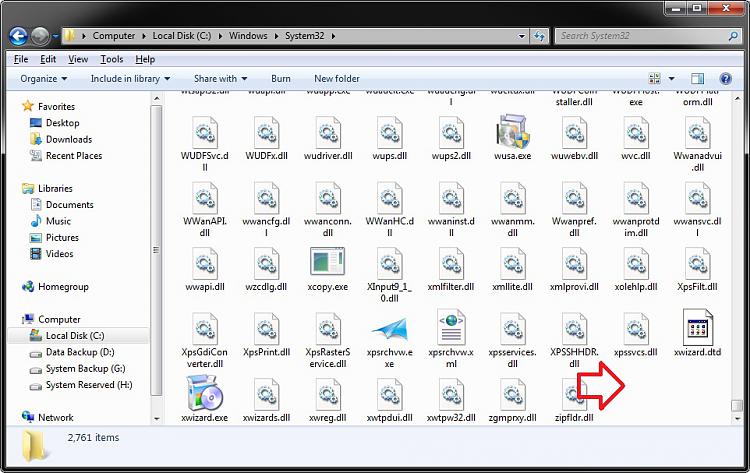
Task: Toggle the preview pane button
Action: click(x=697, y=78)
